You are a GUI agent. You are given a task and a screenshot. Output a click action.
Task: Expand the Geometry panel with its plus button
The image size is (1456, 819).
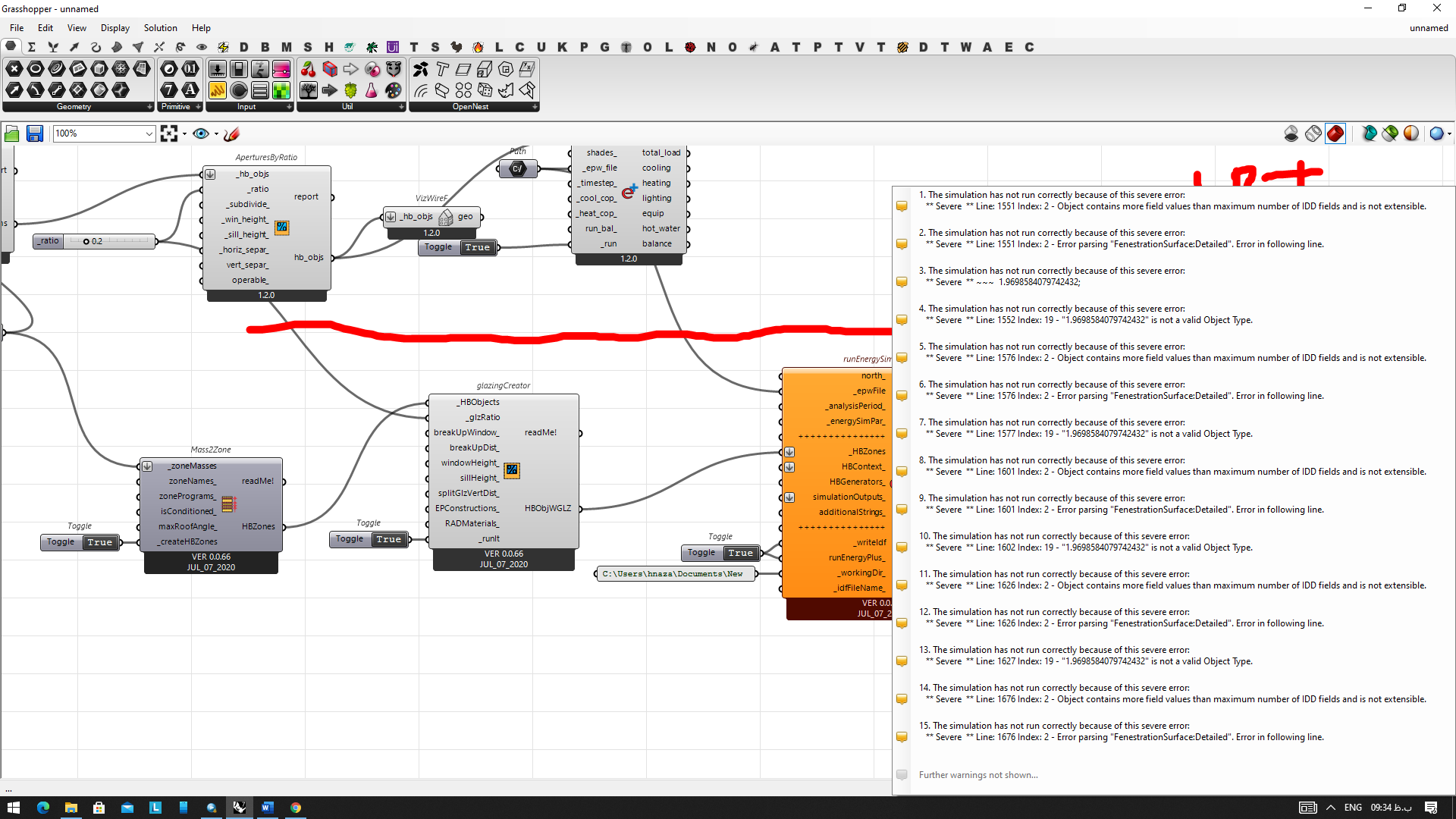click(x=149, y=107)
